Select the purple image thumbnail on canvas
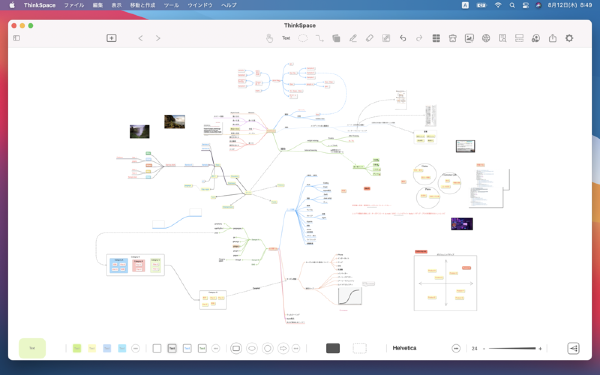The image size is (600, 375). [462, 223]
